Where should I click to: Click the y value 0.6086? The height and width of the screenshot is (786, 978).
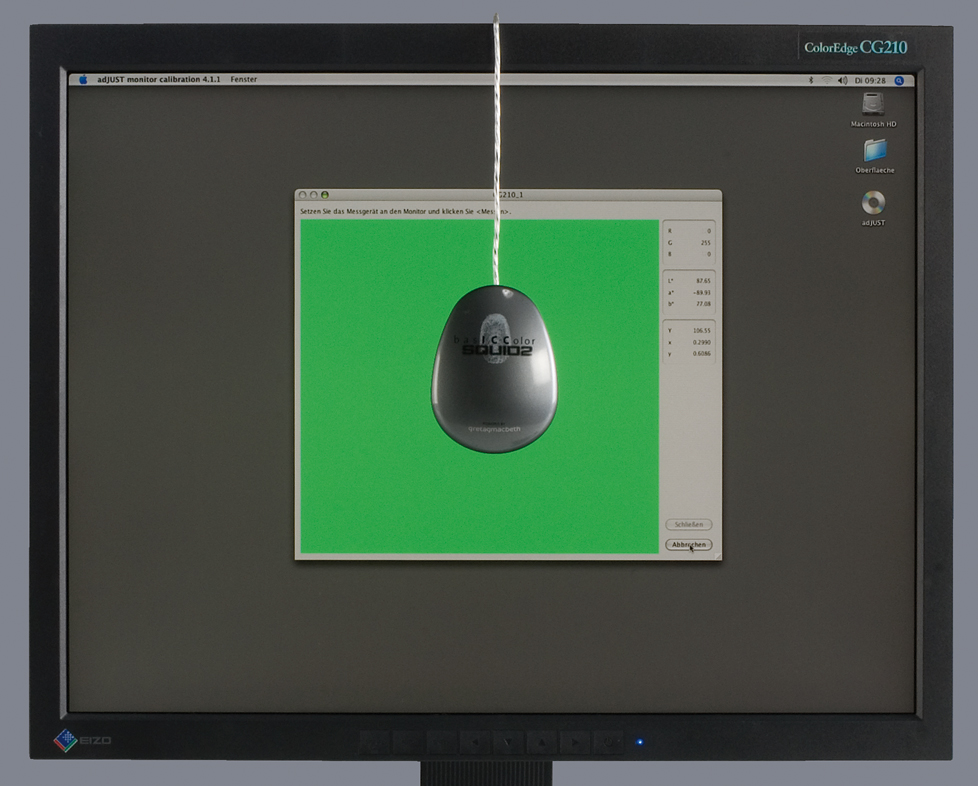pos(702,354)
